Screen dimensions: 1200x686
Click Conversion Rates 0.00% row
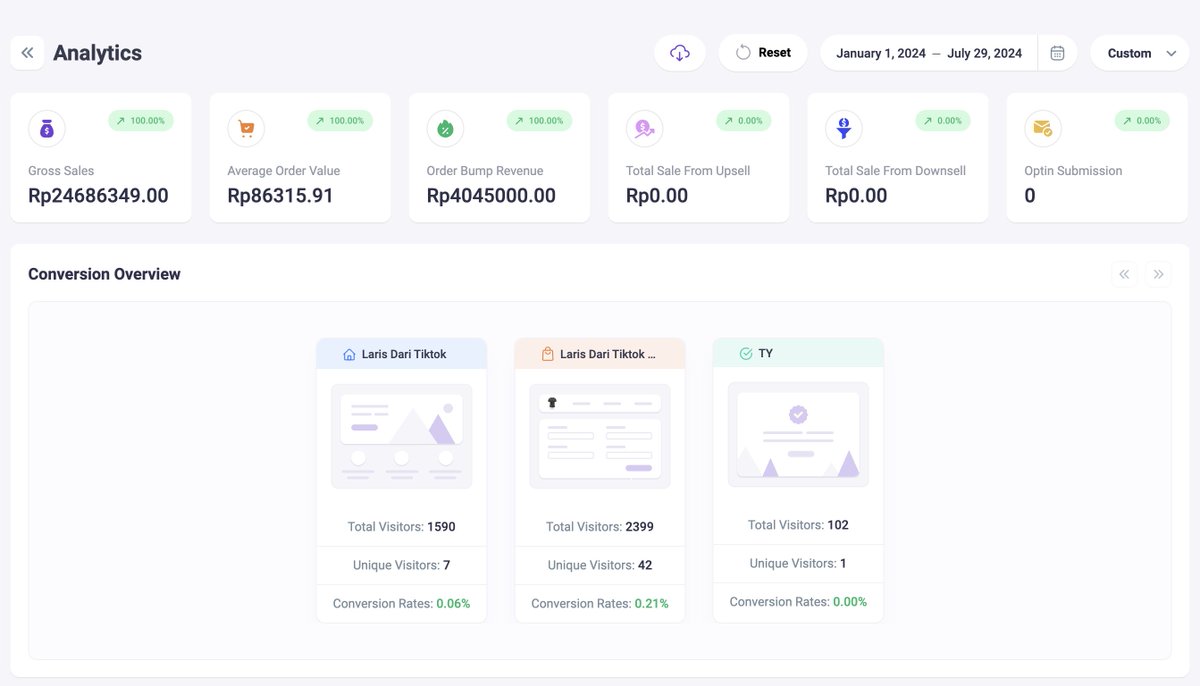pyautogui.click(x=798, y=601)
